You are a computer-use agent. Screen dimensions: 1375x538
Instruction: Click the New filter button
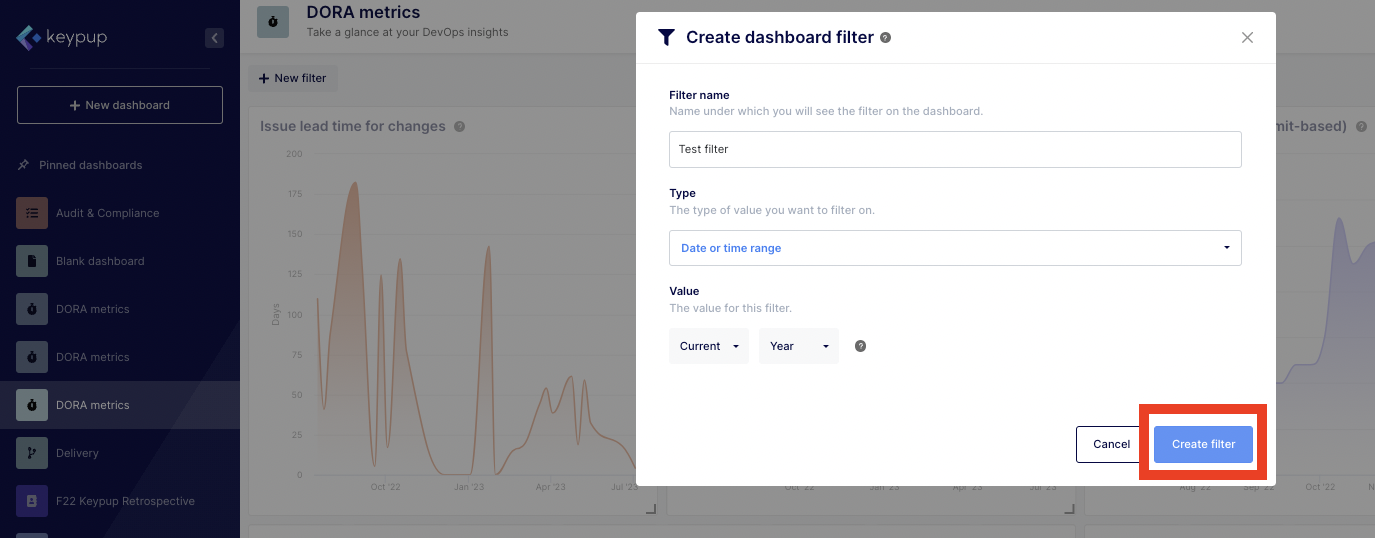(293, 78)
